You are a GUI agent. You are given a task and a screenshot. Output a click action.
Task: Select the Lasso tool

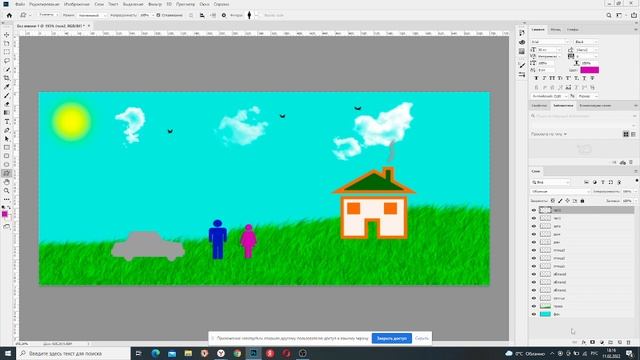pyautogui.click(x=7, y=61)
